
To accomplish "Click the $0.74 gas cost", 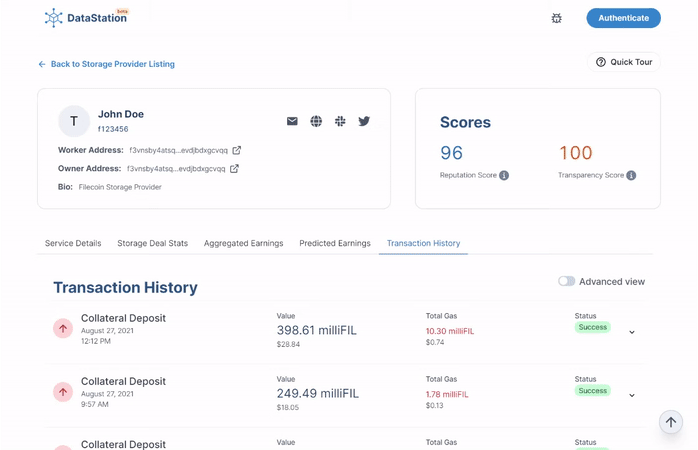I will 434,342.
